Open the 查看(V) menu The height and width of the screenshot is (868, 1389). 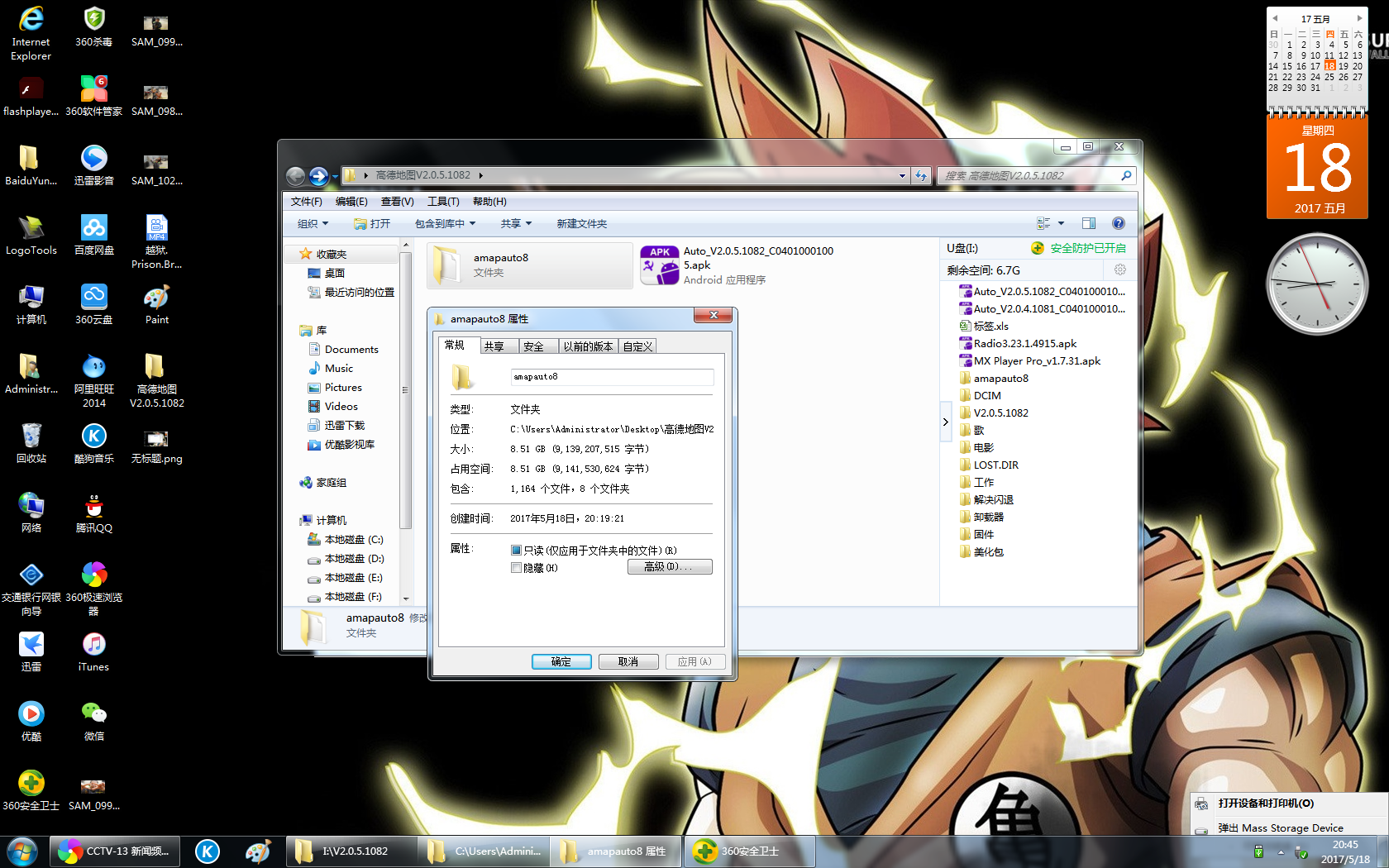[x=397, y=202]
